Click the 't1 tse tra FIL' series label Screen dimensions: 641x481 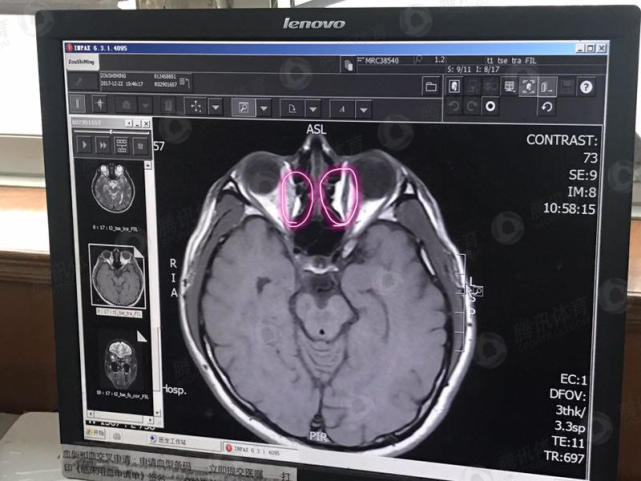(511, 60)
